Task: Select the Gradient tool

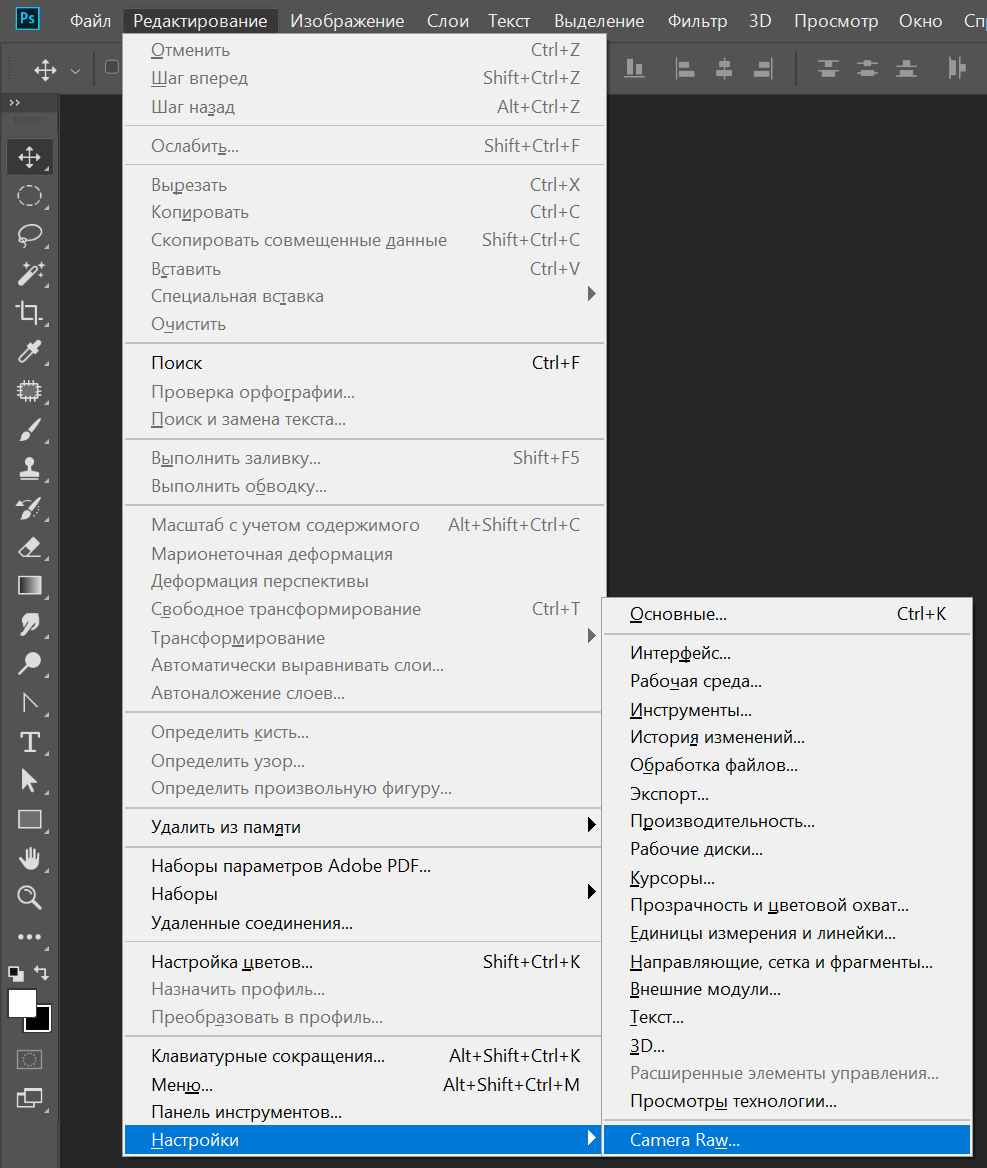Action: 30,585
